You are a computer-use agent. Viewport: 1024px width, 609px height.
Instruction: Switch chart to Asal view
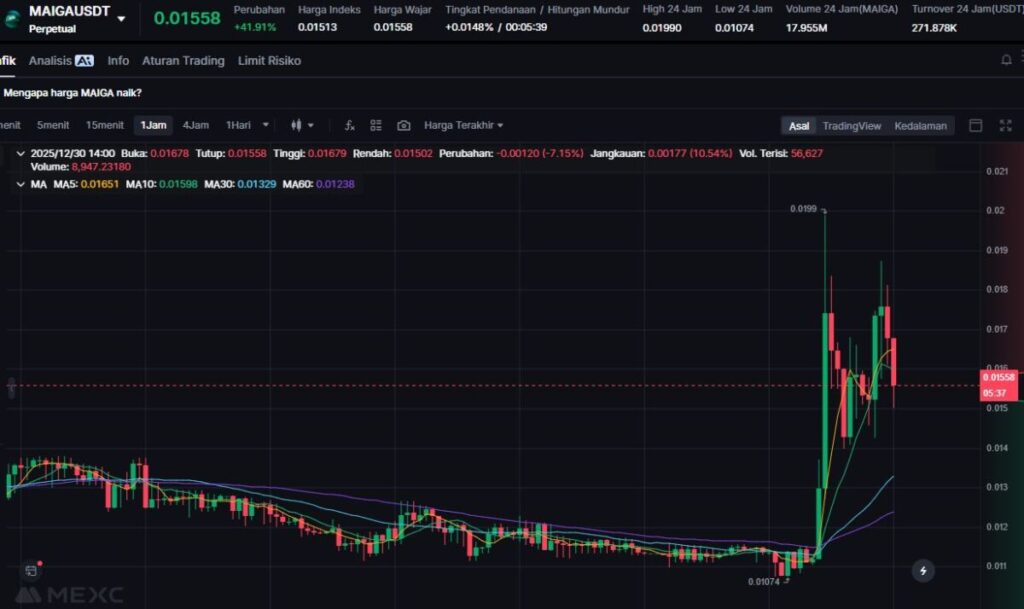(799, 126)
